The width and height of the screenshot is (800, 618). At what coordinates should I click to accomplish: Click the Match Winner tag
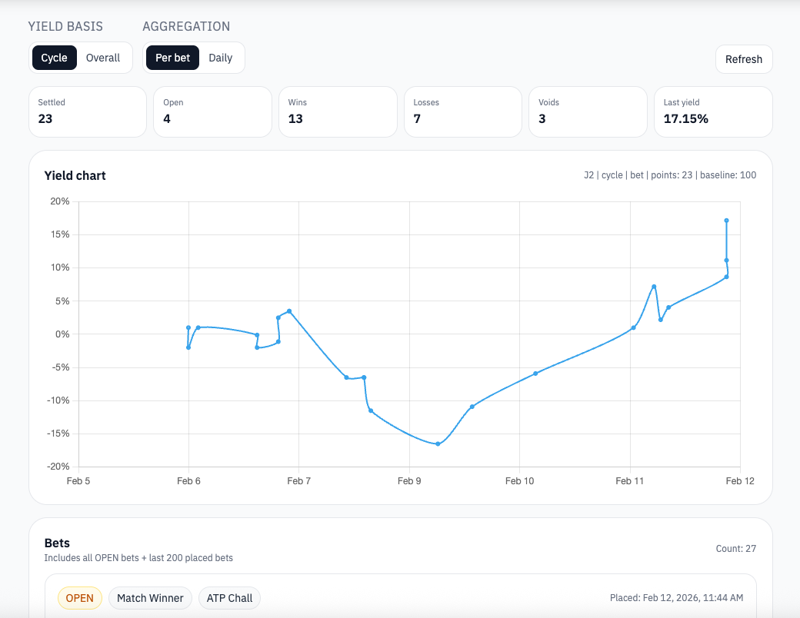click(150, 598)
